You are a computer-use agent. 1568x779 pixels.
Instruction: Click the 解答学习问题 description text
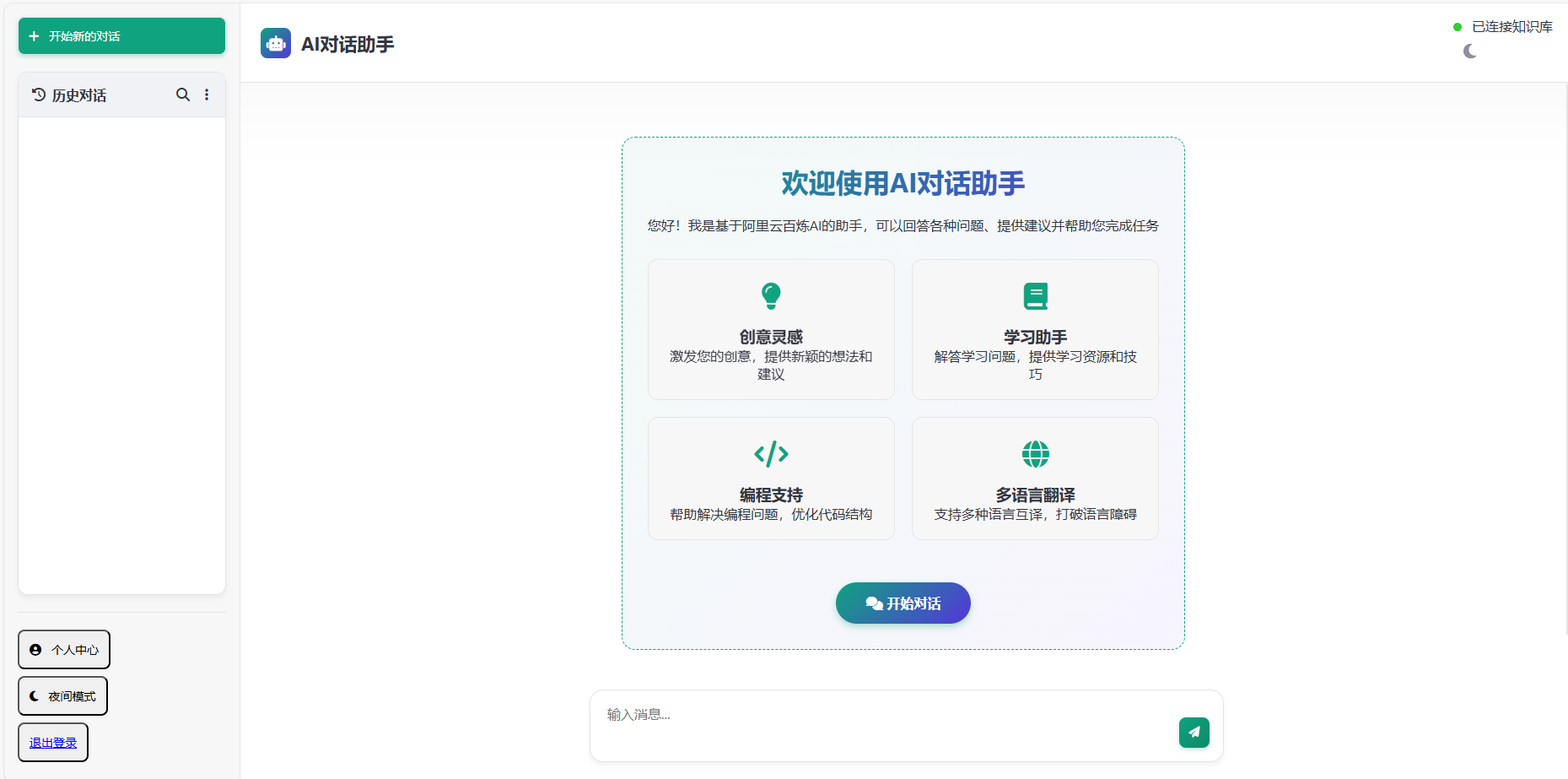pos(1036,365)
